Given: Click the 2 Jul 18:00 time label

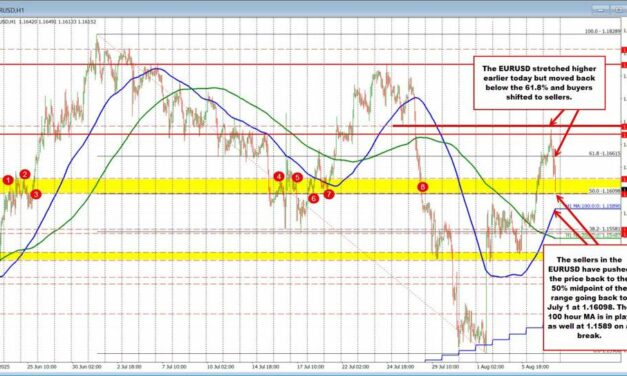Looking at the screenshot, I should point(129,366).
